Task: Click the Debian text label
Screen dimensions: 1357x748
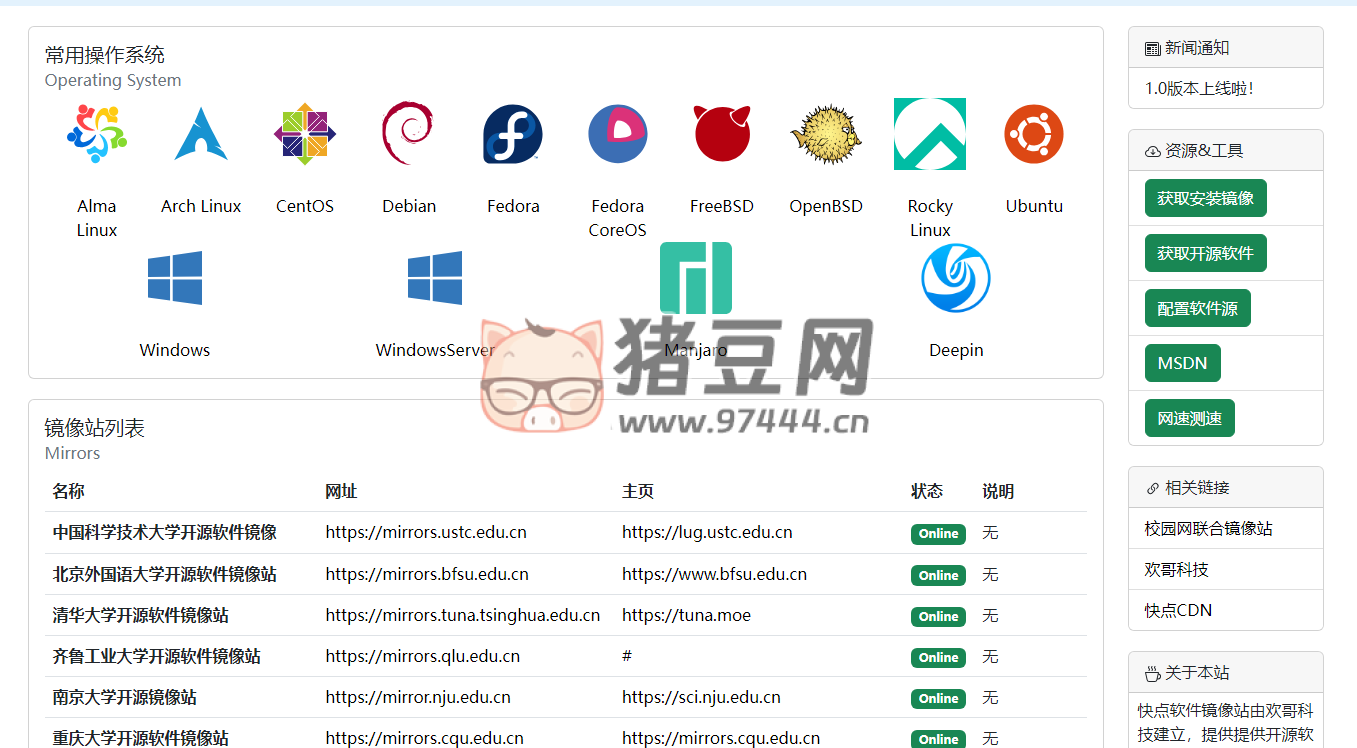Action: [x=409, y=206]
